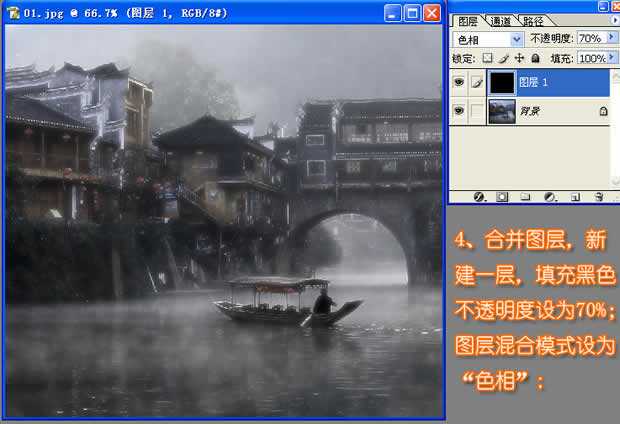Toggle lock position cross-arrow icon
620x424 pixels.
[519, 59]
